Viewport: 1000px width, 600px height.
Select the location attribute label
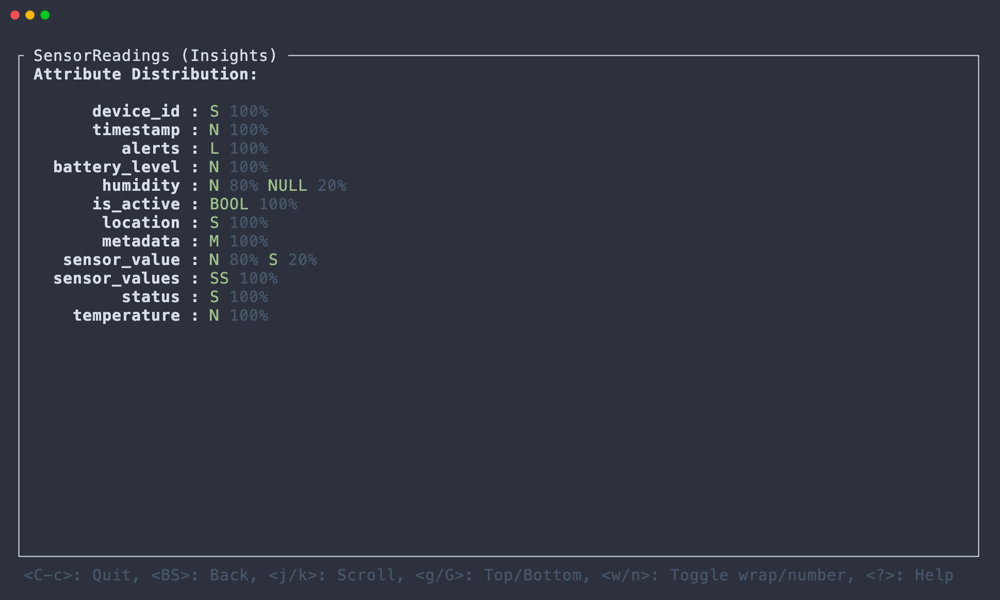(x=140, y=222)
